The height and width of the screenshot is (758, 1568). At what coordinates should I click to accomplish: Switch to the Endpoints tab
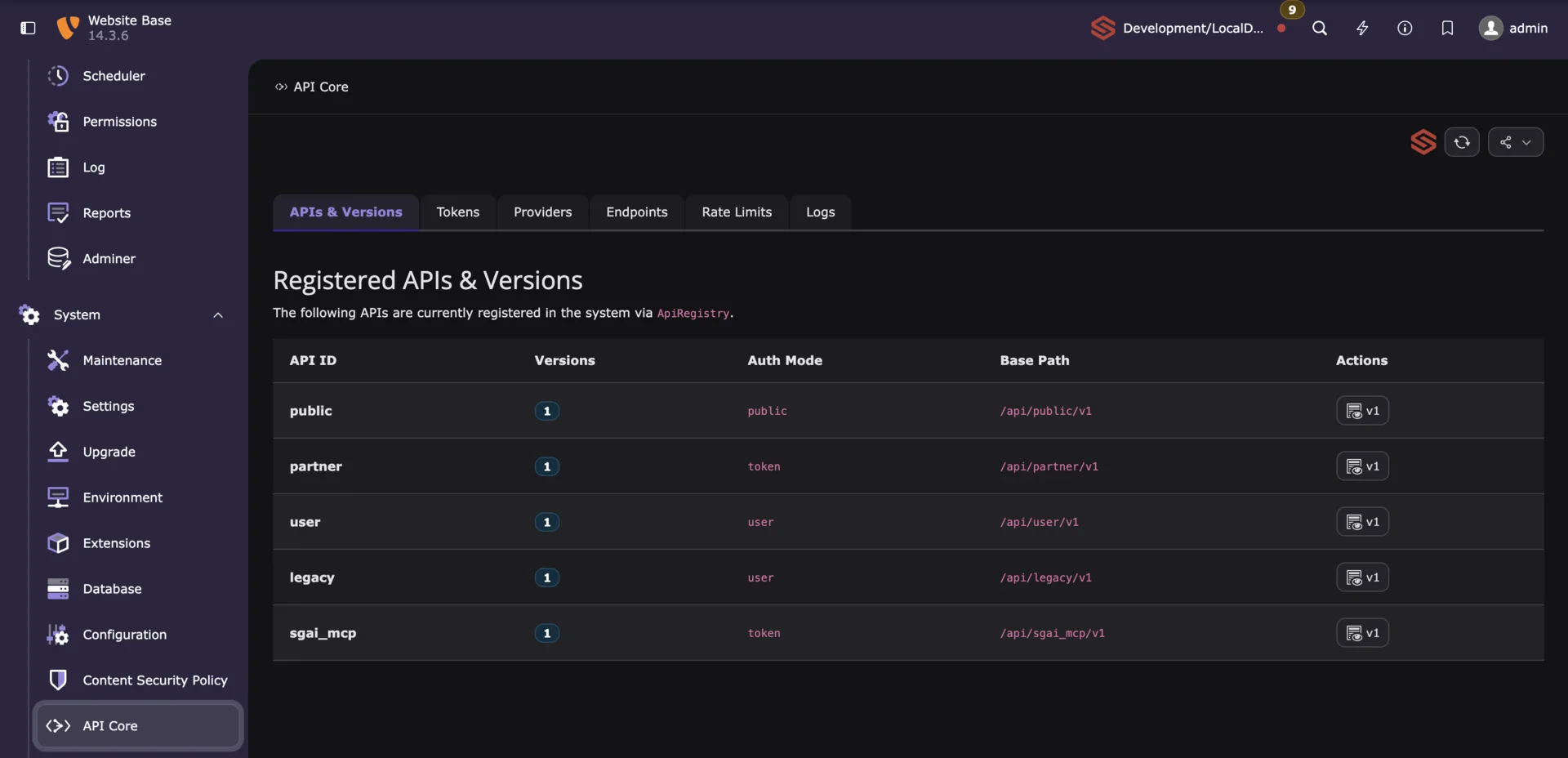637,212
